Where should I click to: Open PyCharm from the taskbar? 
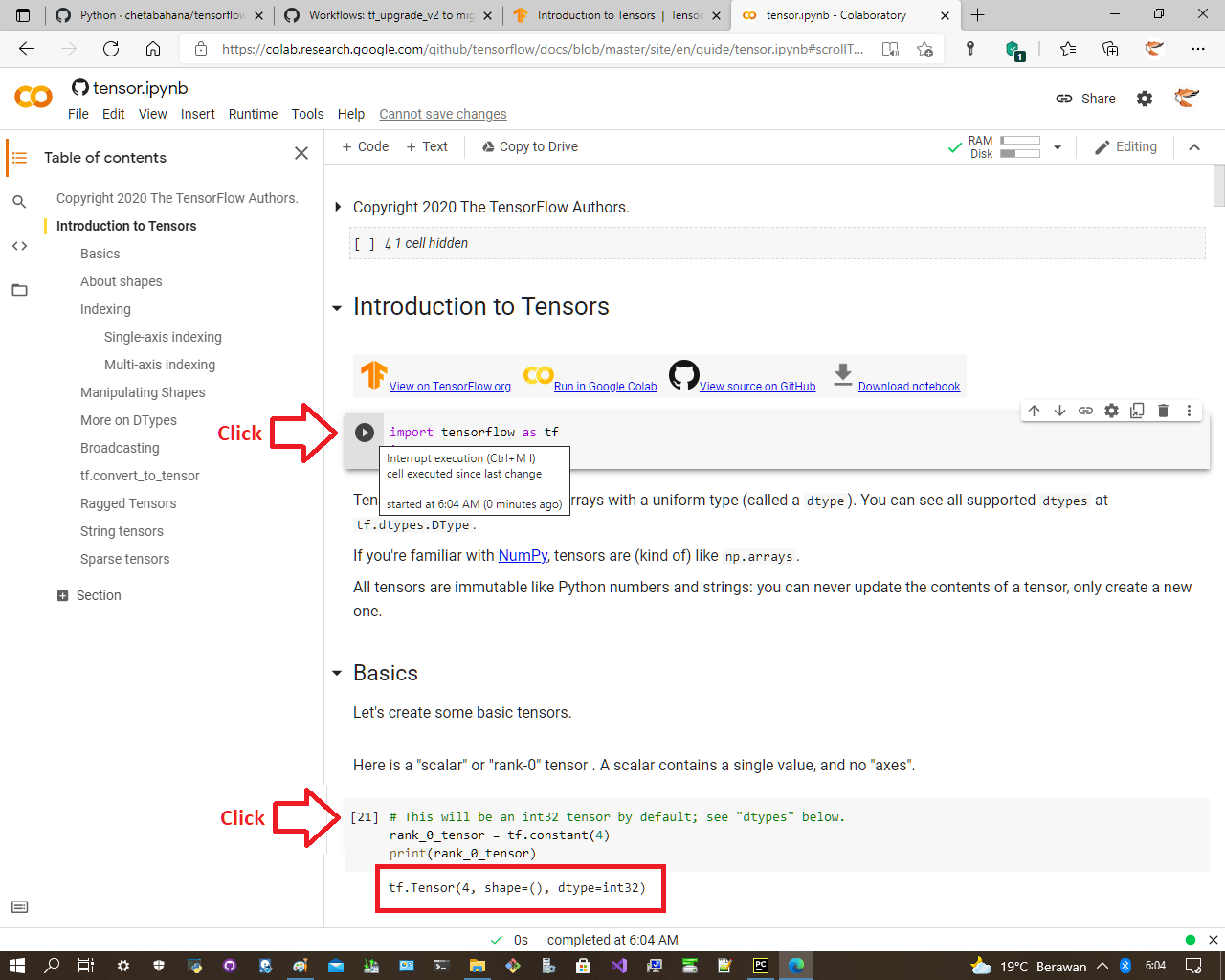(x=761, y=966)
